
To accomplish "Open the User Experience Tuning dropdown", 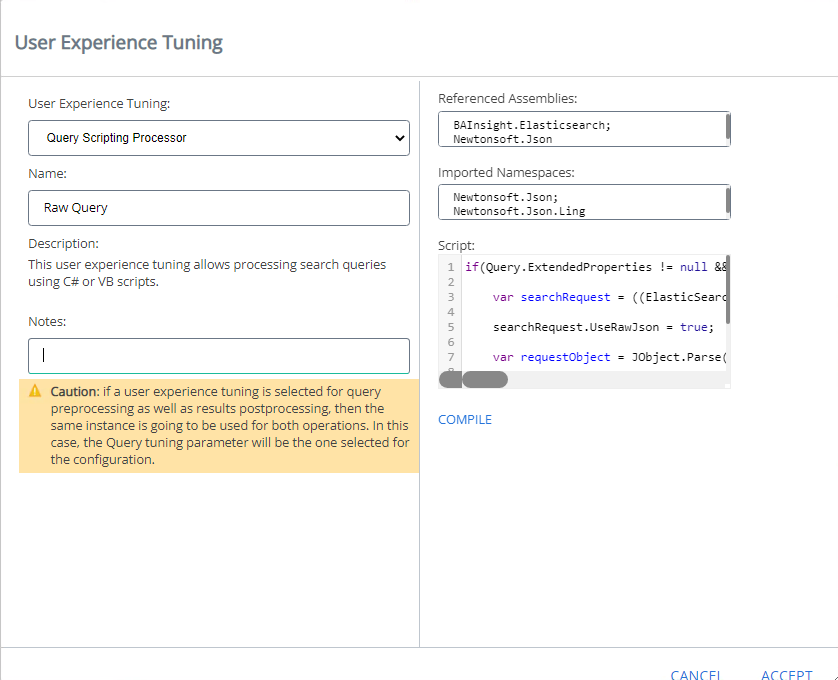I will 219,138.
